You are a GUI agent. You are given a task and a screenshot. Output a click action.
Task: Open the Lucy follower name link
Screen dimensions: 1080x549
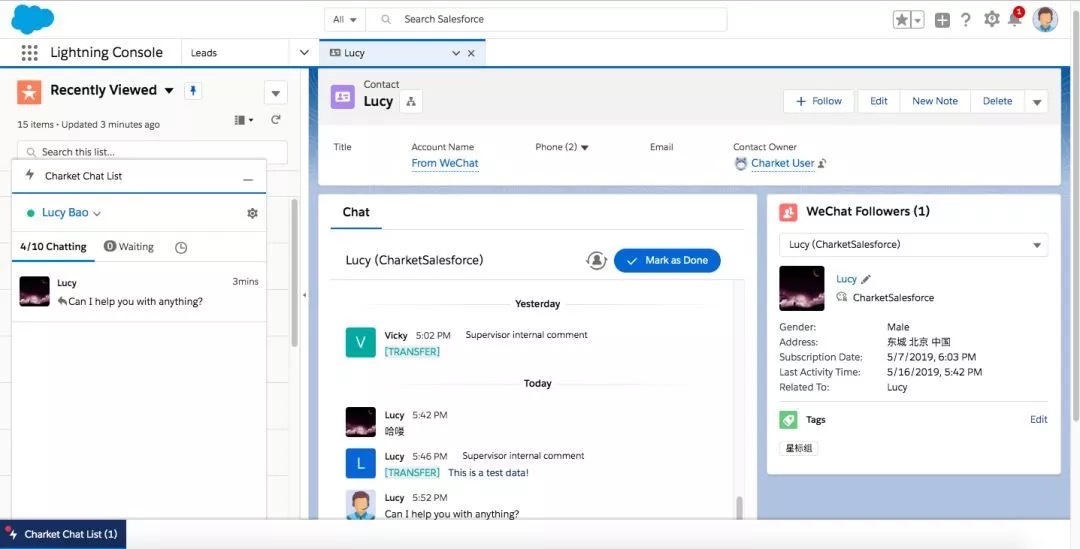[846, 279]
